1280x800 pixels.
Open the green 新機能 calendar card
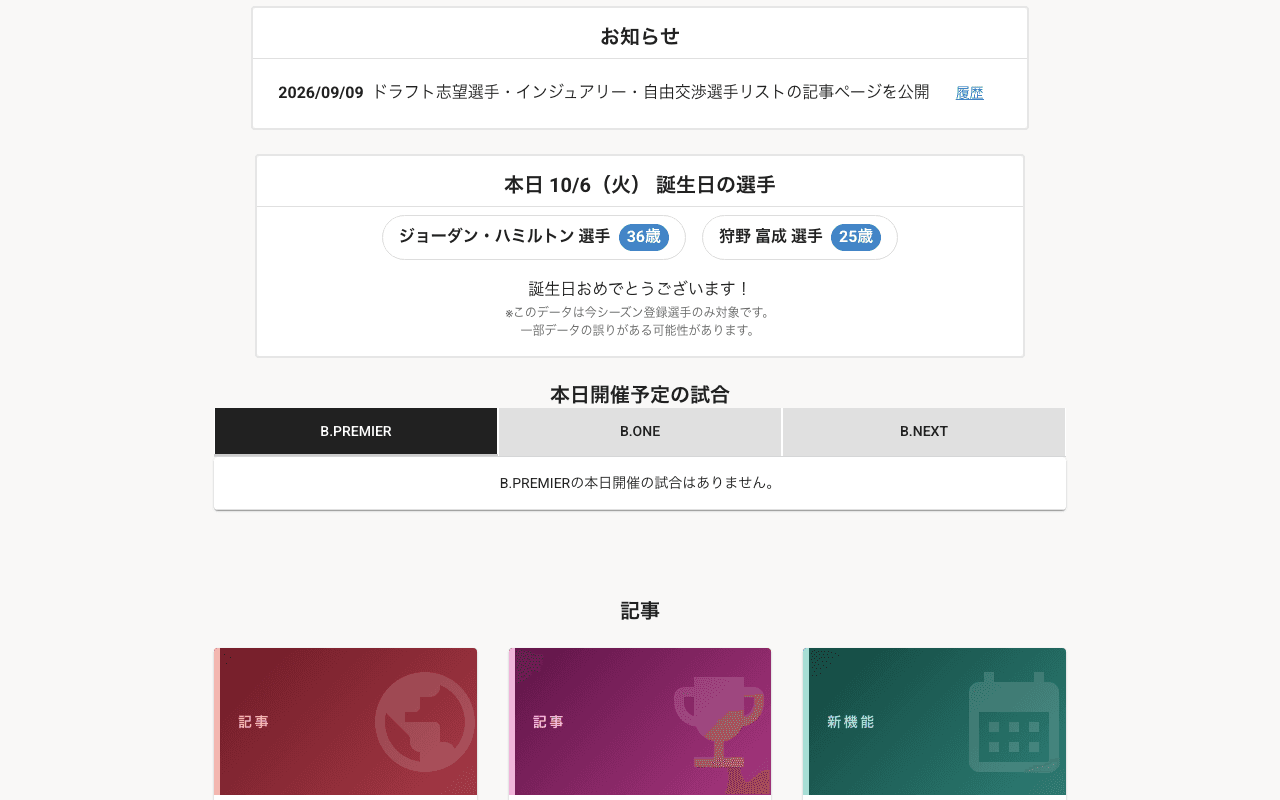[934, 722]
